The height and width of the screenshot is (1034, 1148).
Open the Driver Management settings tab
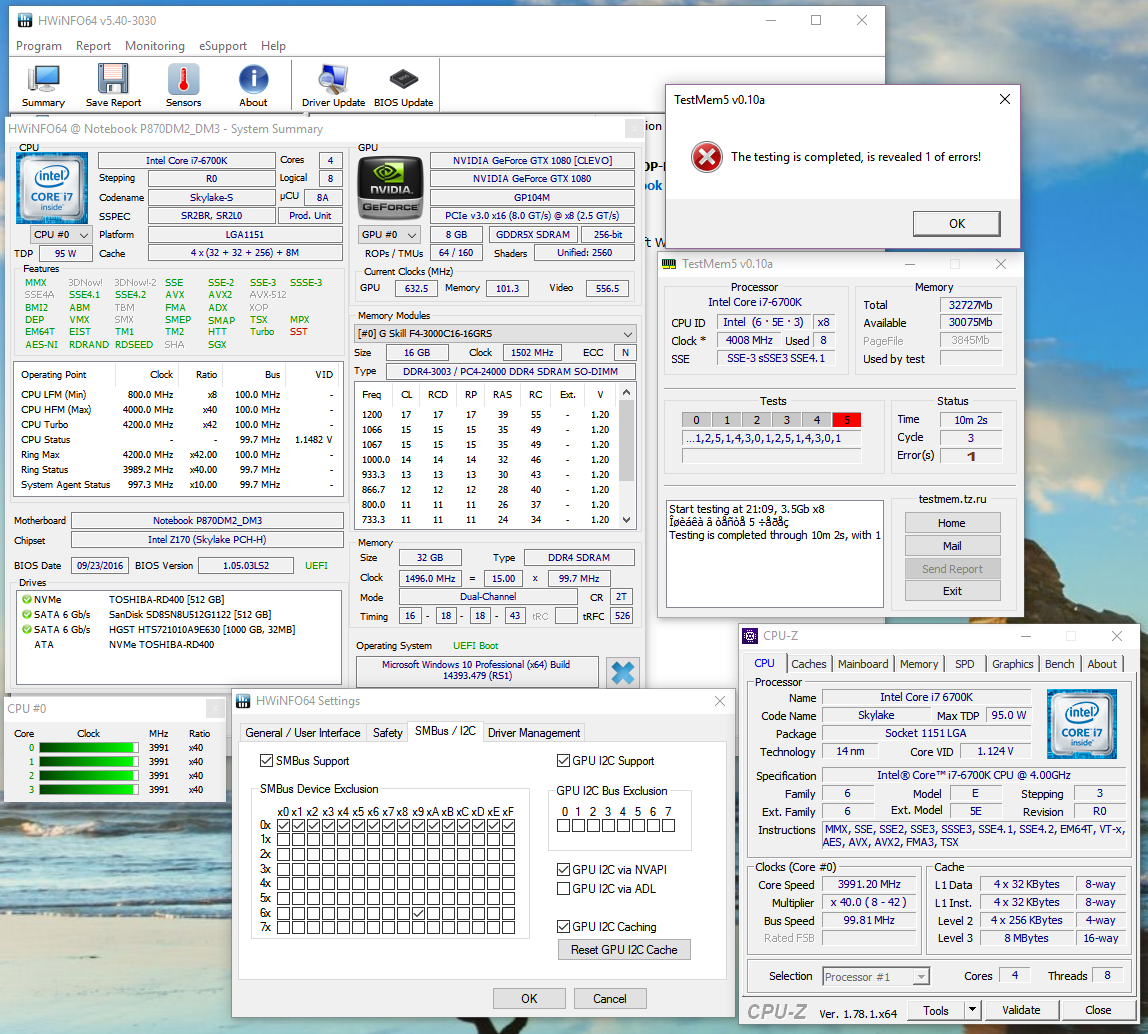(534, 732)
